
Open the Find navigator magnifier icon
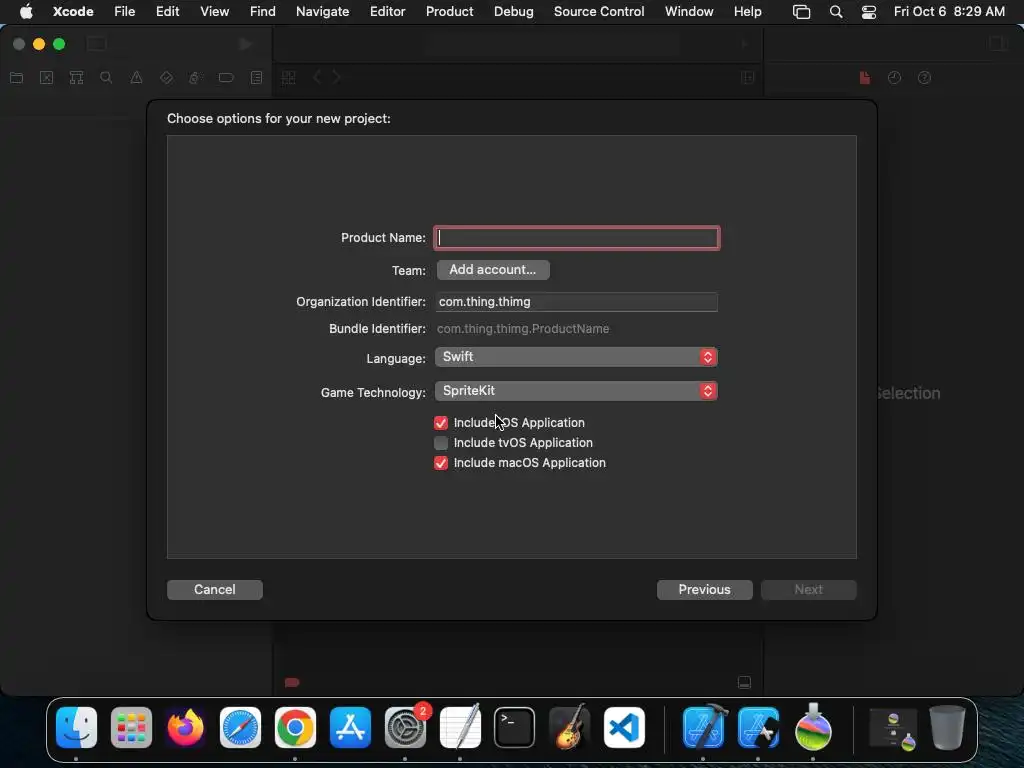tap(106, 78)
